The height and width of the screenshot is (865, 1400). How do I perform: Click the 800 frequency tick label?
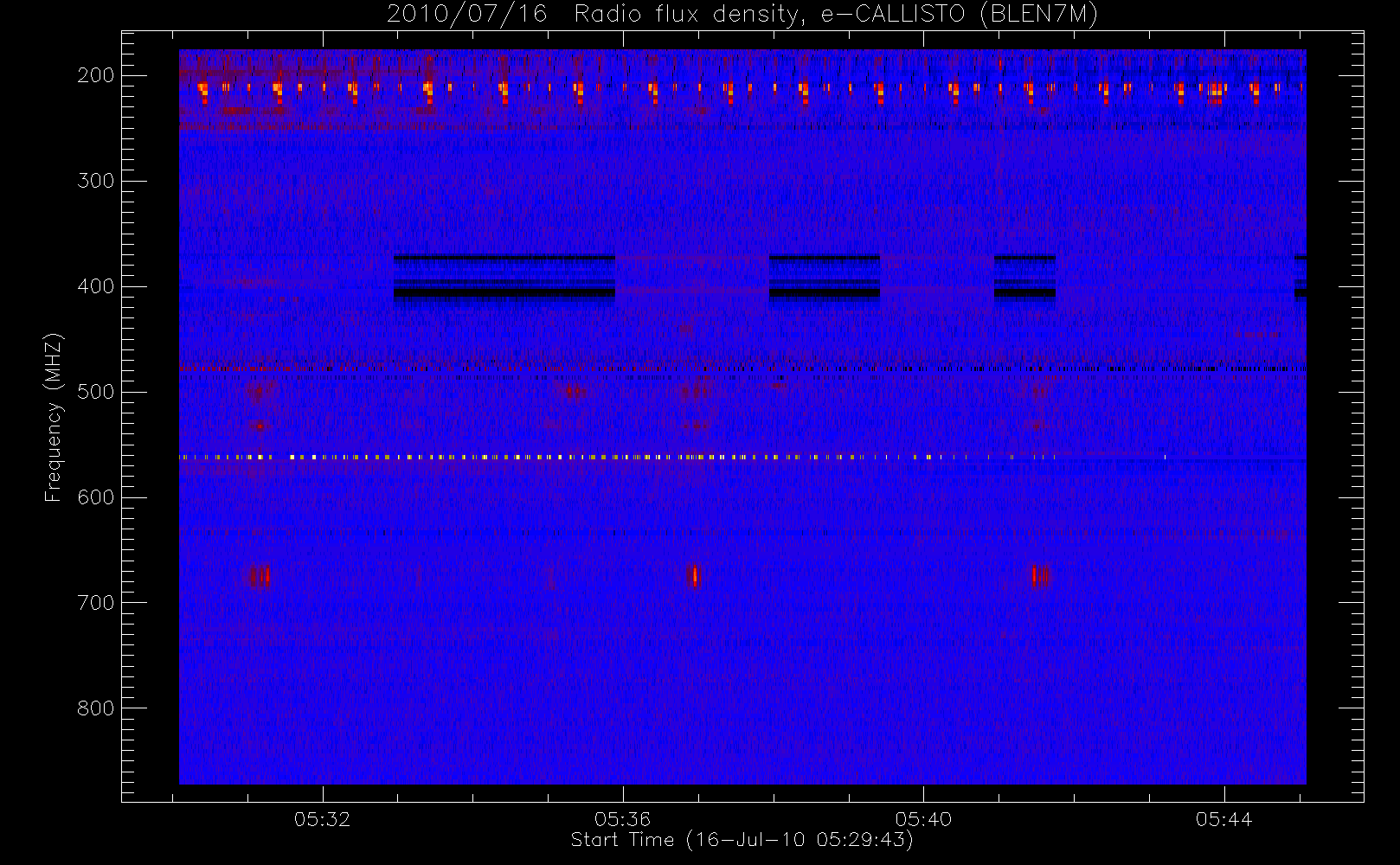(96, 708)
